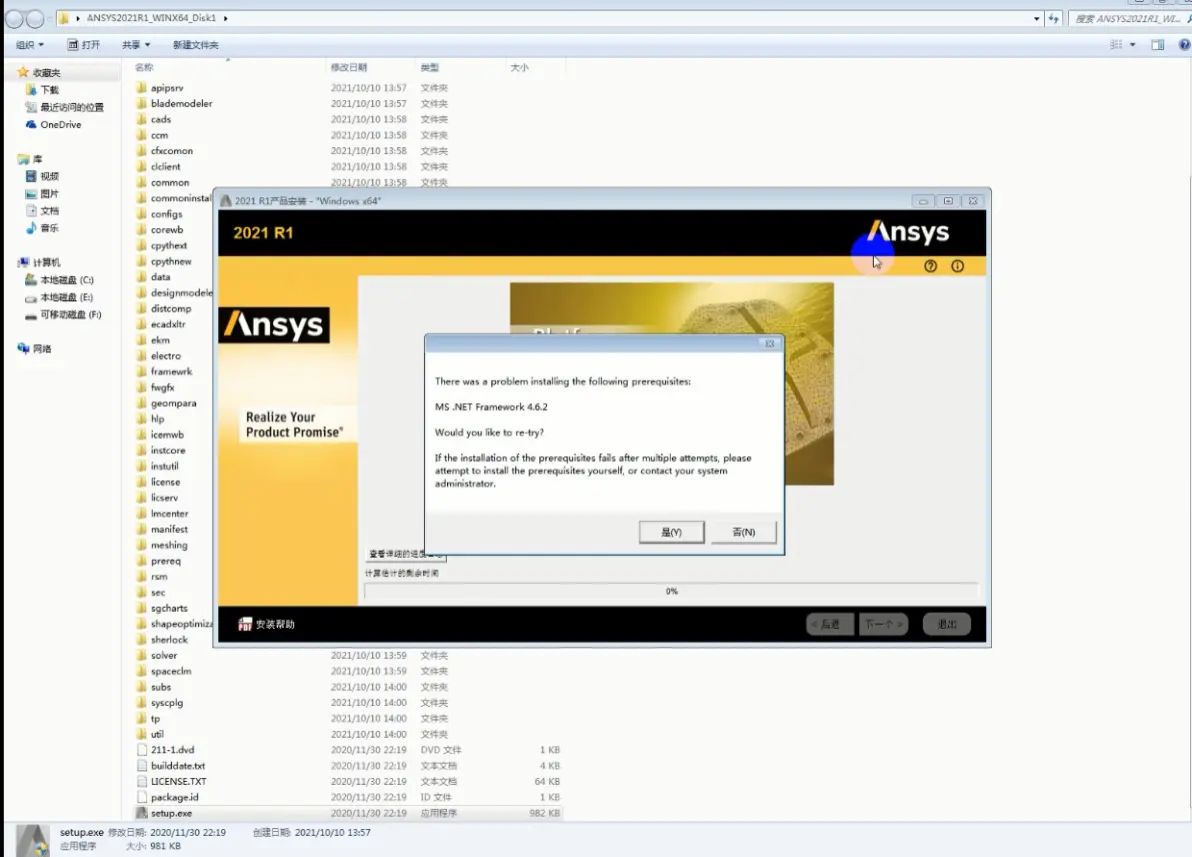Open the PDF 安装帮助 installation help
1192x857 pixels.
click(x=275, y=622)
